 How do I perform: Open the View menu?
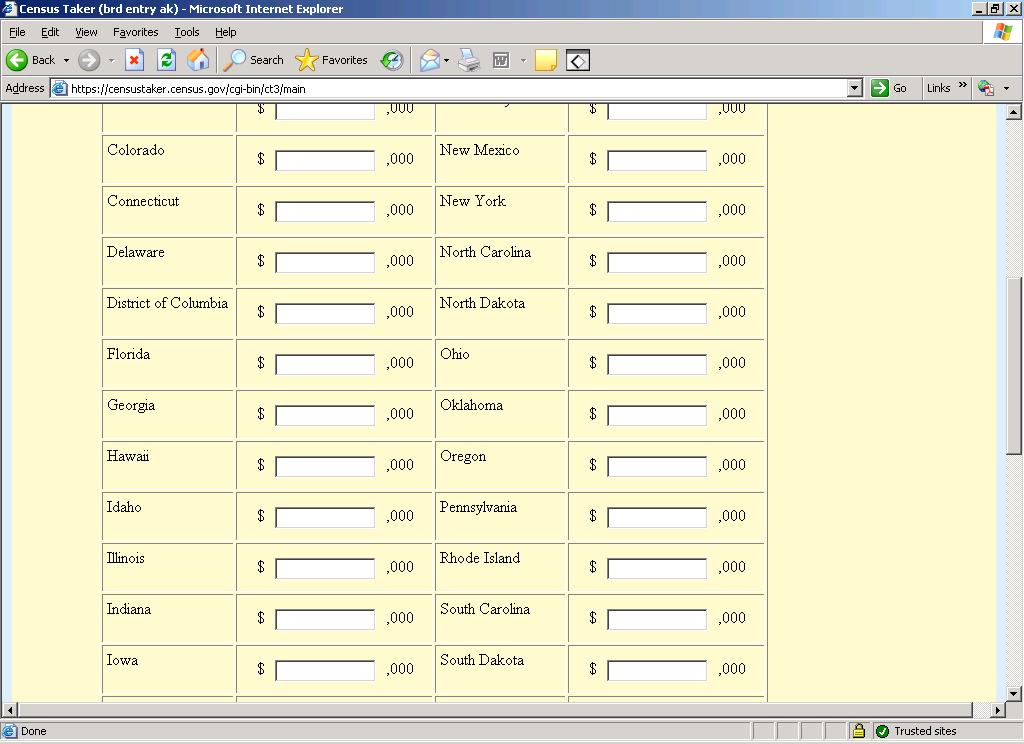pyautogui.click(x=86, y=32)
